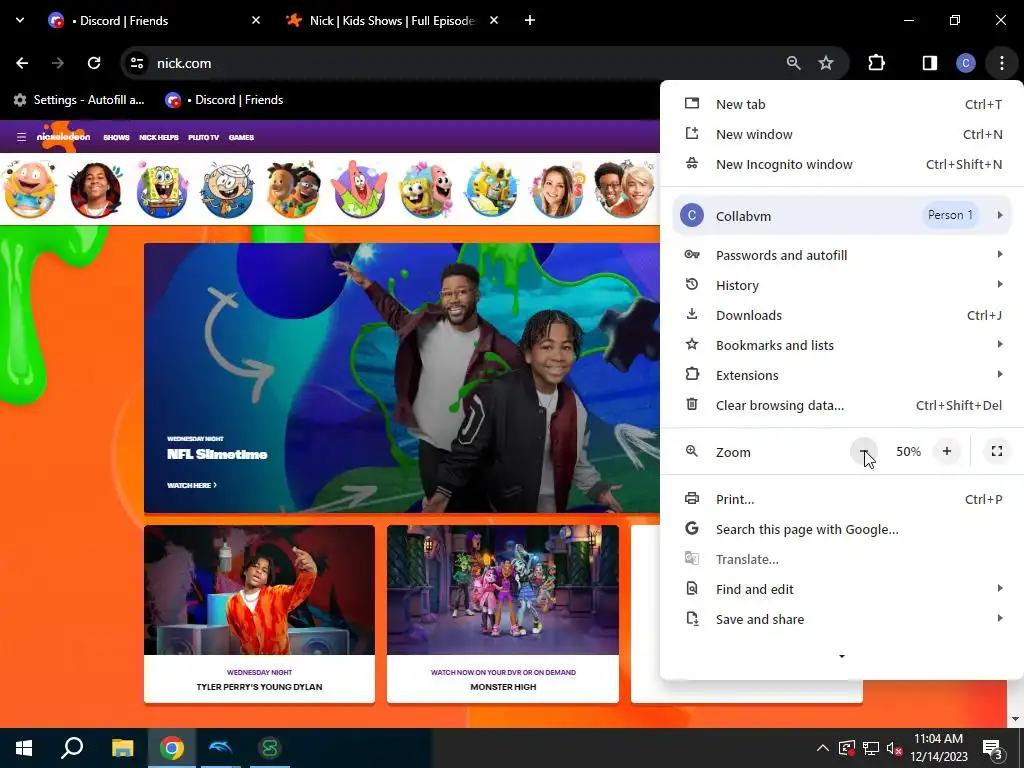Image resolution: width=1024 pixels, height=768 pixels.
Task: Click the forward navigation arrow
Action: pos(58,63)
